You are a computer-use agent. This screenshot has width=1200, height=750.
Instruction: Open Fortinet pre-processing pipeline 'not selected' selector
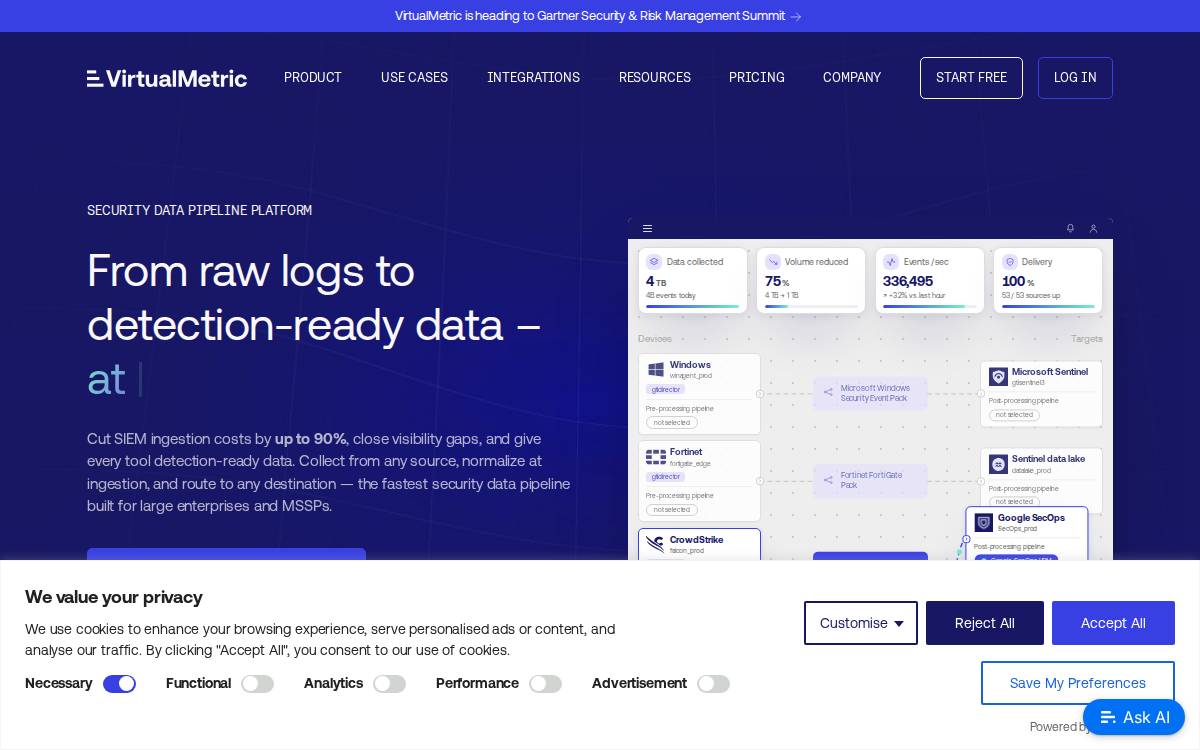tap(671, 510)
